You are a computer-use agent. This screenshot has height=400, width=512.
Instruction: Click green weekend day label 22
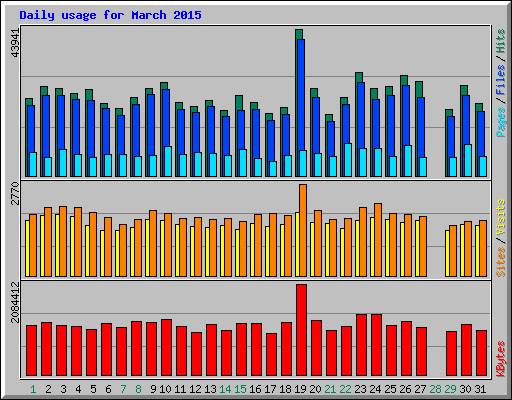[x=345, y=389]
